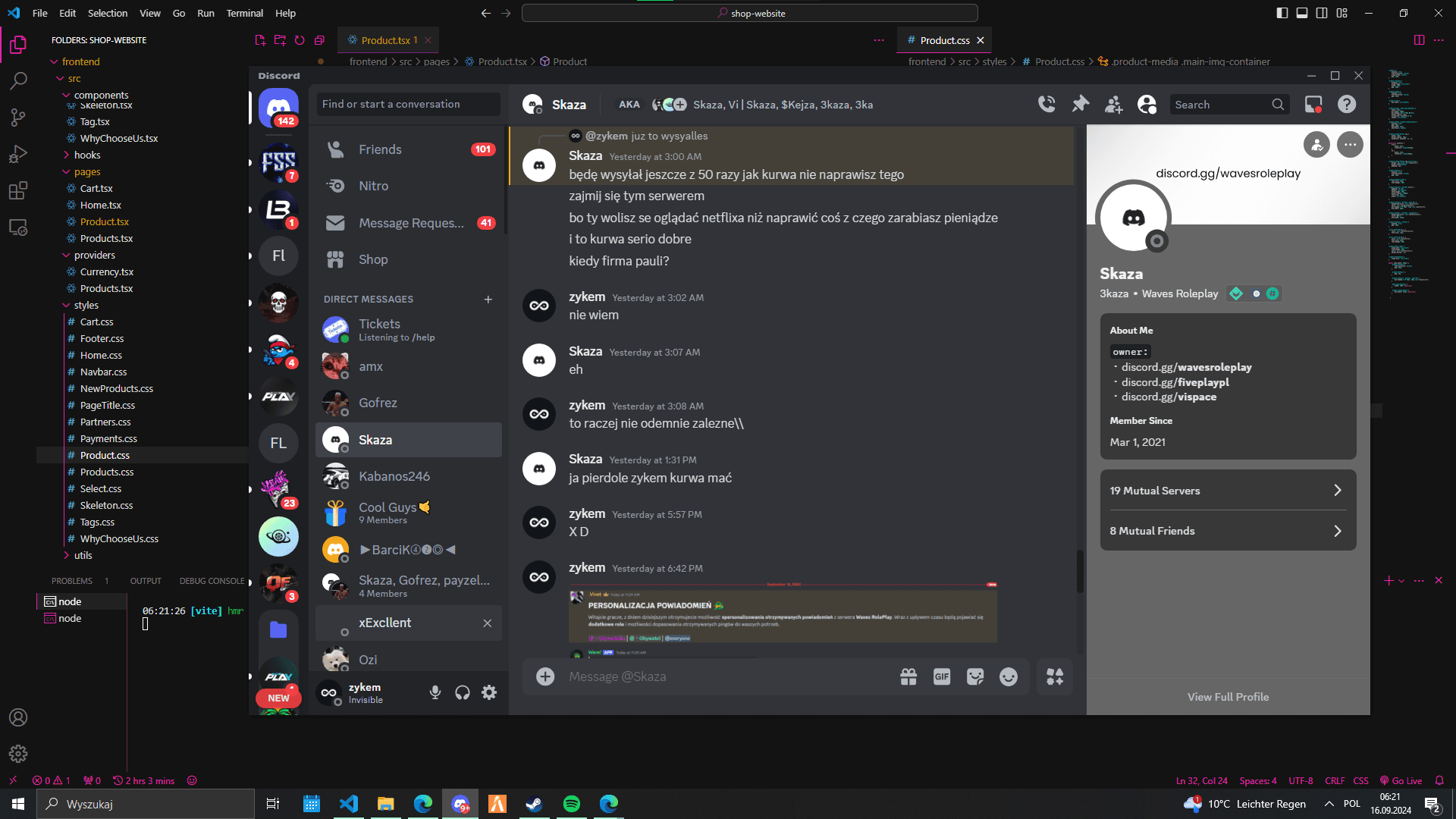The image size is (1456, 819).
Task: Open VS Code Run and Debug view
Action: (18, 154)
